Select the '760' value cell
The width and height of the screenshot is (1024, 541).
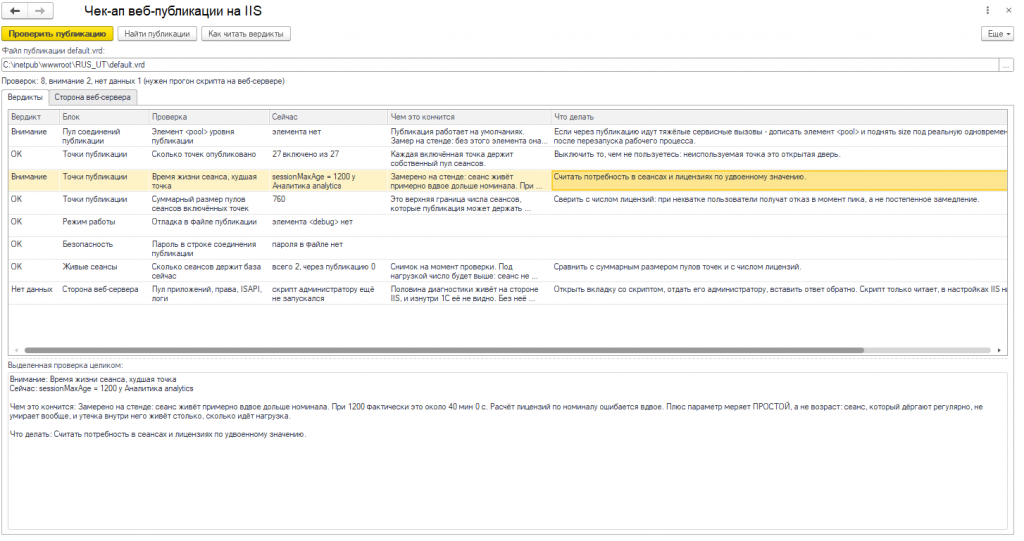click(328, 203)
